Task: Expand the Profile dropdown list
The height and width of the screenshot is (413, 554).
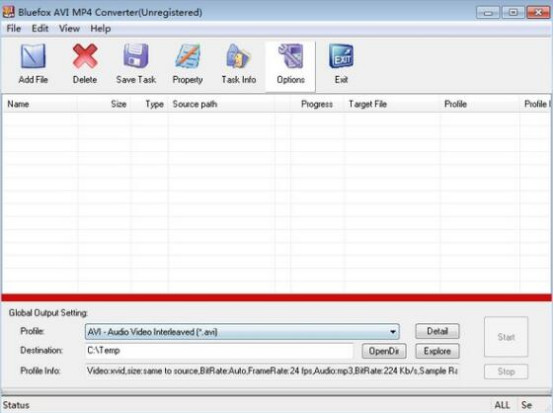Action: click(393, 332)
